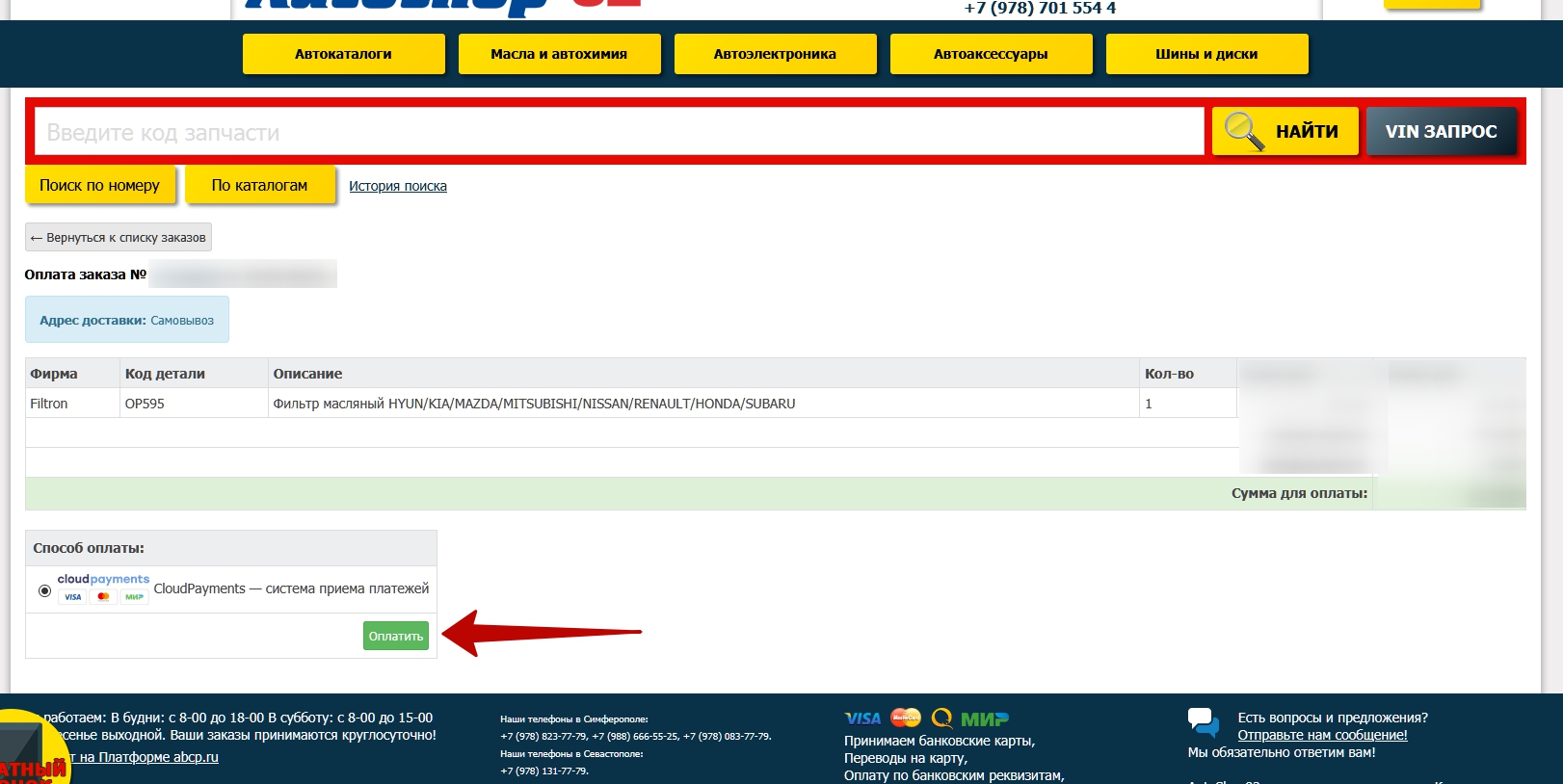Screen dimensions: 1563x784
Task: Open Отправьте нам сообщение link
Action: click(1322, 735)
